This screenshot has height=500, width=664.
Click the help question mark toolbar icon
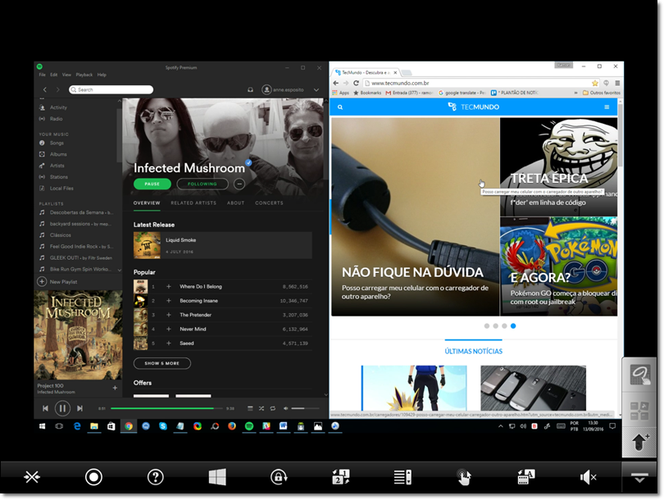click(x=155, y=477)
